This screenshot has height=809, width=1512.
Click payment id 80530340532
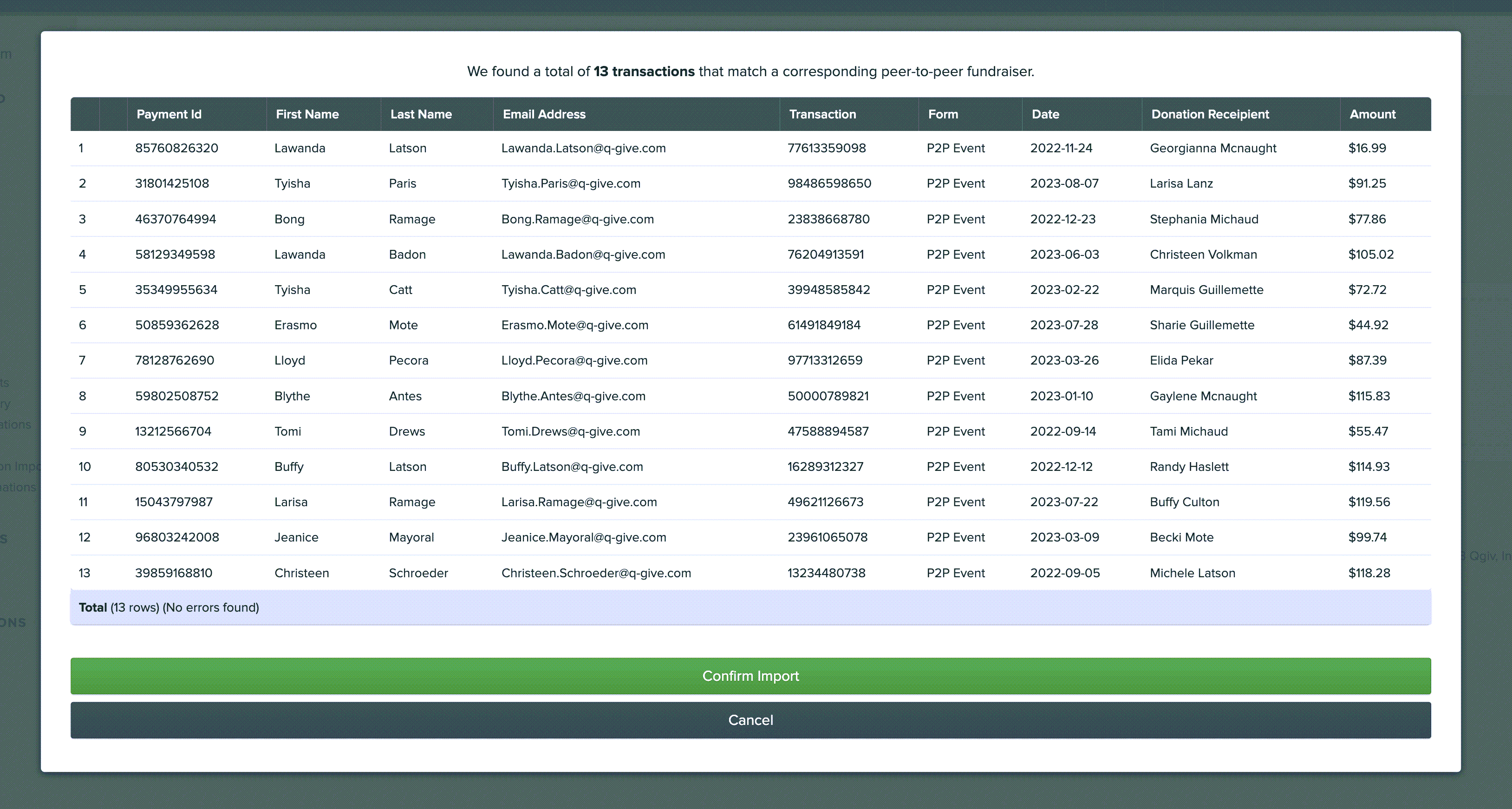pos(176,466)
